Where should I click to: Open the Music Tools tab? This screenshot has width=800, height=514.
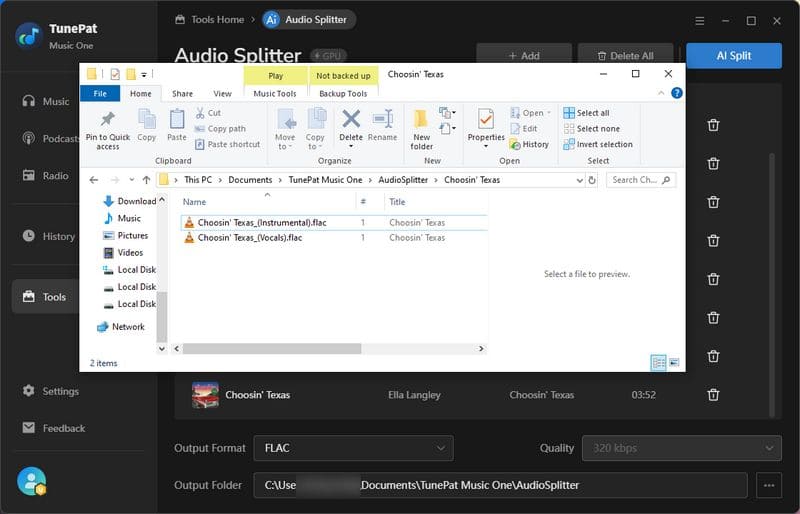click(274, 93)
